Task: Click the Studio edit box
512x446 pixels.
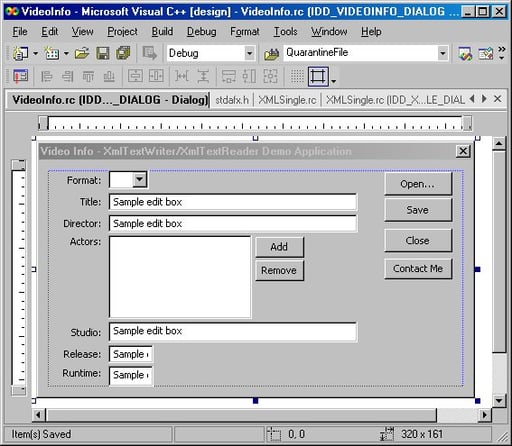Action: 233,332
